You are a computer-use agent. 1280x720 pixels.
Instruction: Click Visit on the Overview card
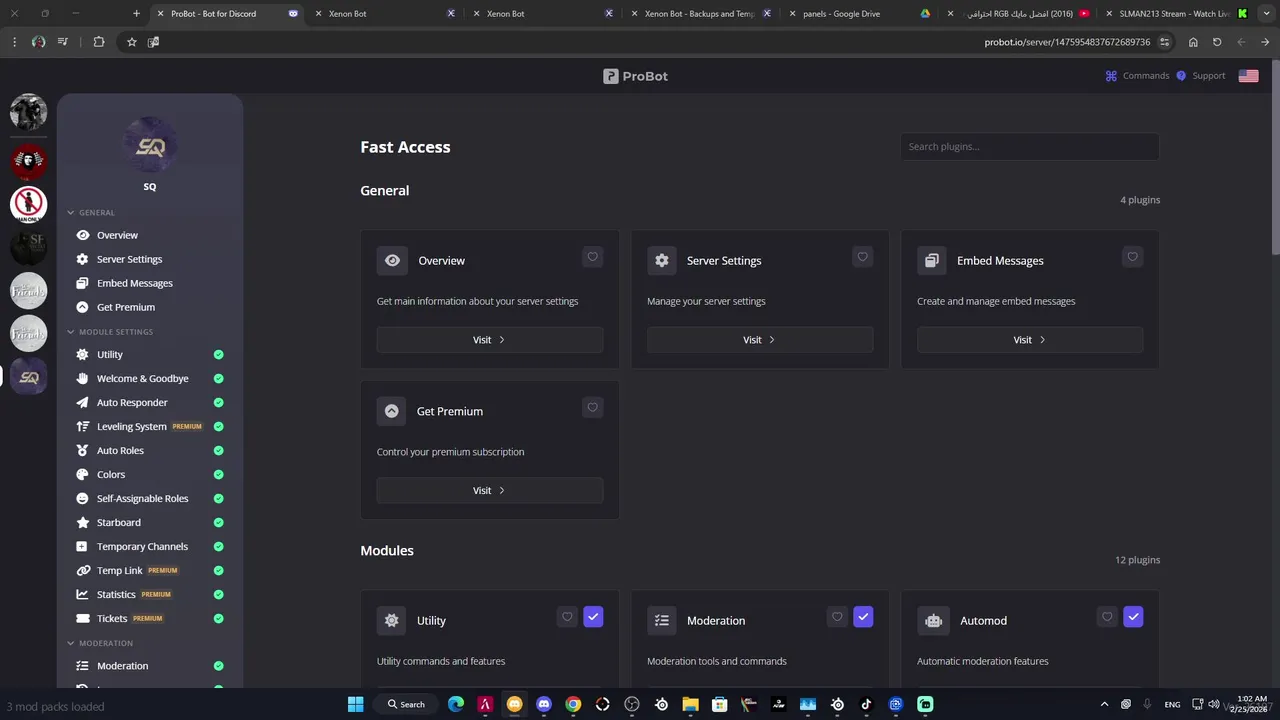click(490, 340)
